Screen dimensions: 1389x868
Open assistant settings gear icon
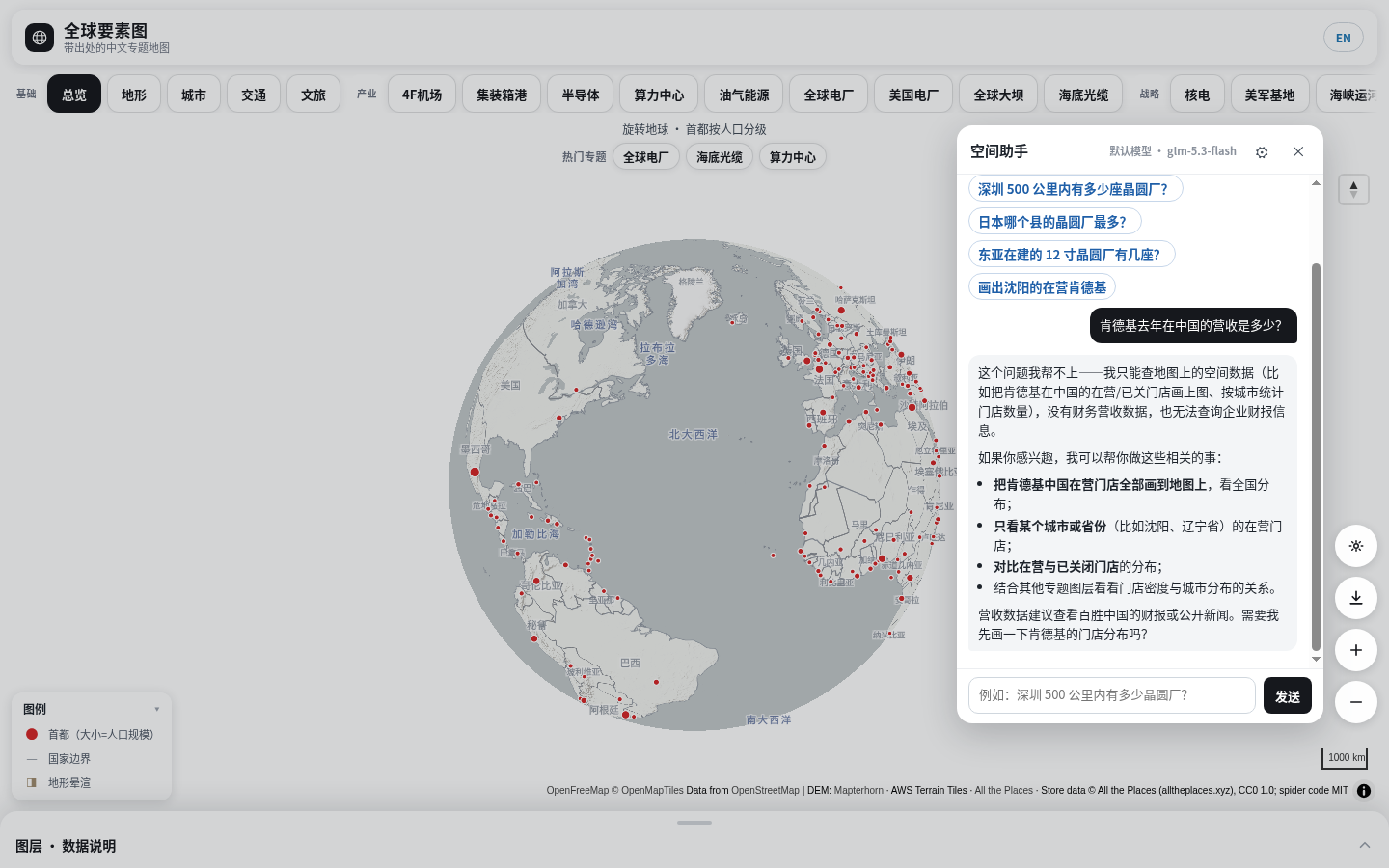point(1262,152)
